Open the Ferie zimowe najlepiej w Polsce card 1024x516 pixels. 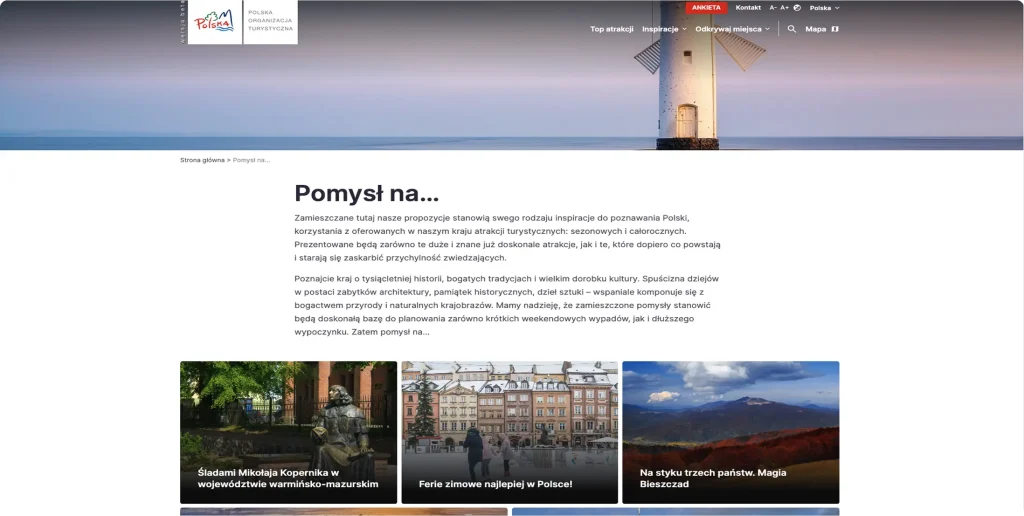(x=509, y=432)
